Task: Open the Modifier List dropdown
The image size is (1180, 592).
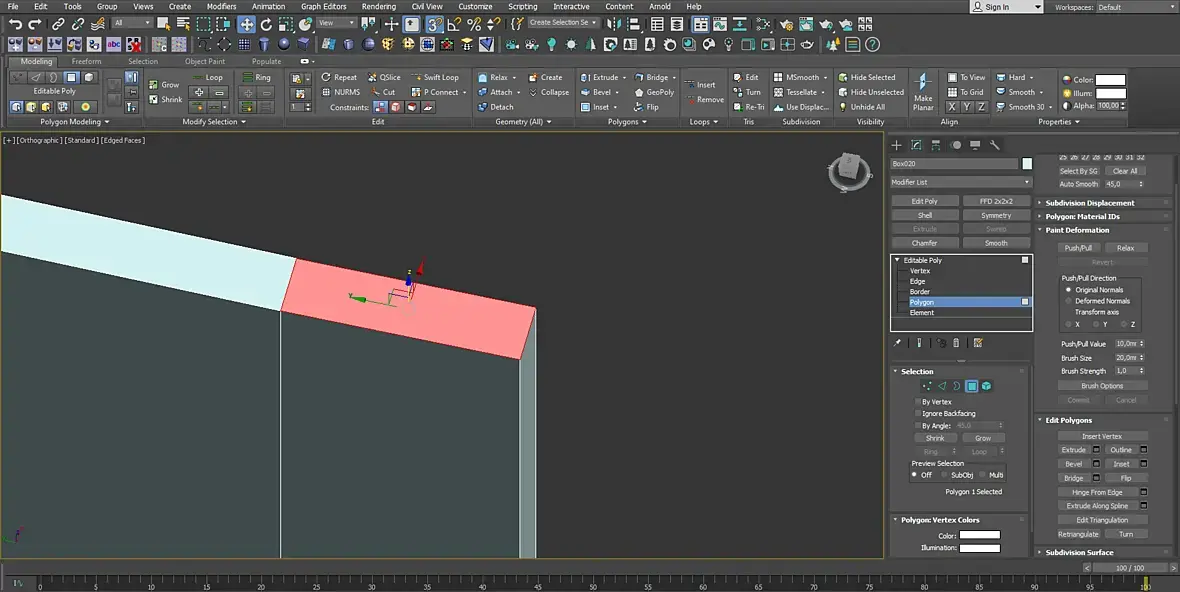Action: click(x=960, y=182)
